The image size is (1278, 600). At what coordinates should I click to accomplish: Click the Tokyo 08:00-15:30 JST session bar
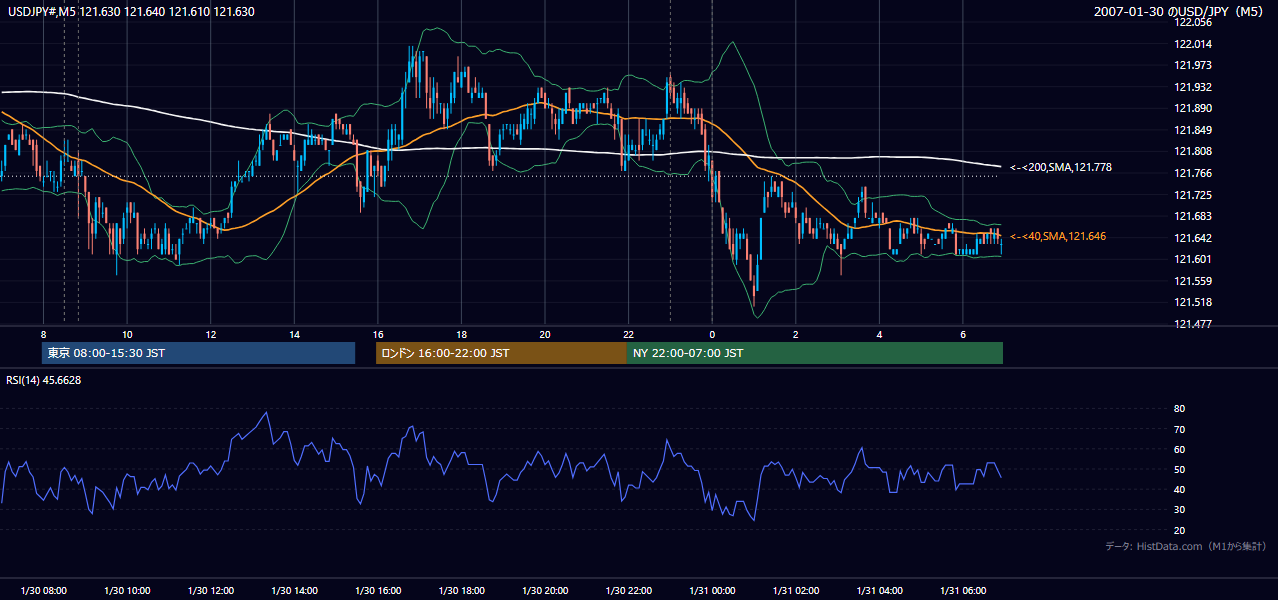(x=199, y=353)
